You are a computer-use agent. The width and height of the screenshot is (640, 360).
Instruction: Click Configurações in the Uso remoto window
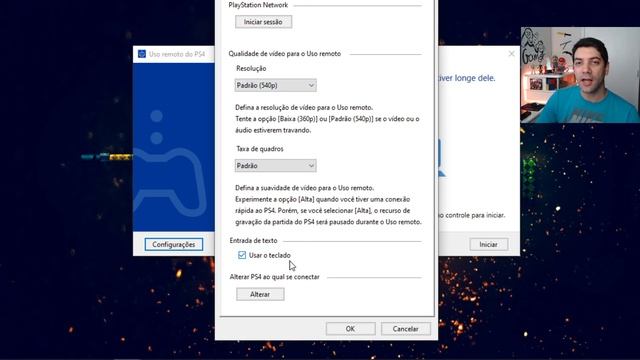pyautogui.click(x=174, y=244)
